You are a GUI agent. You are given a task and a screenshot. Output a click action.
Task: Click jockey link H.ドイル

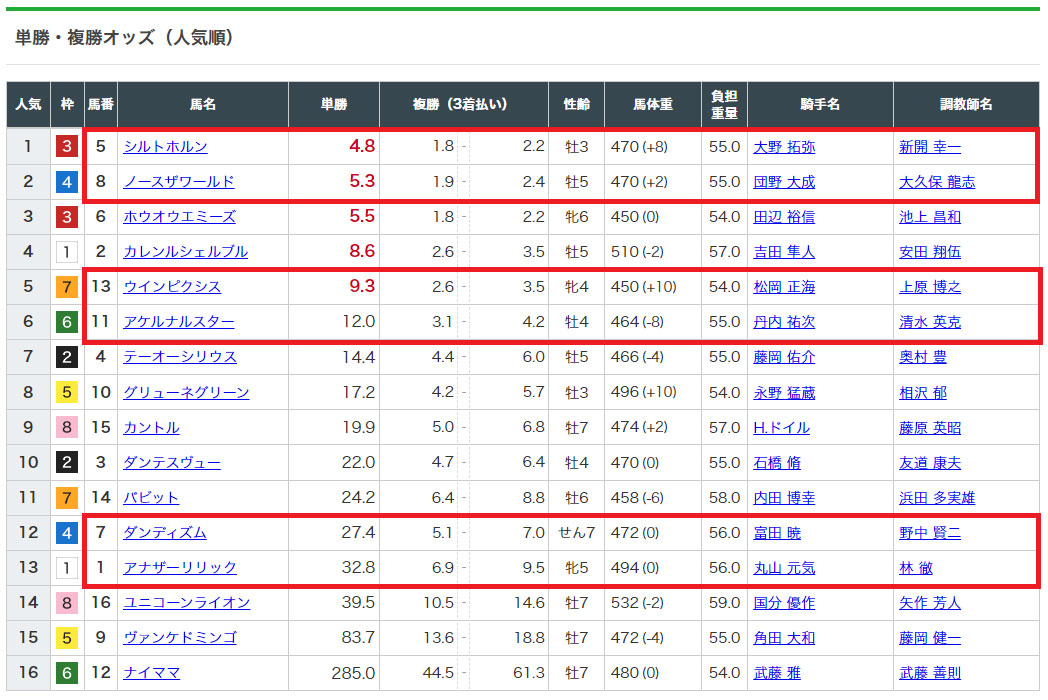coord(781,428)
